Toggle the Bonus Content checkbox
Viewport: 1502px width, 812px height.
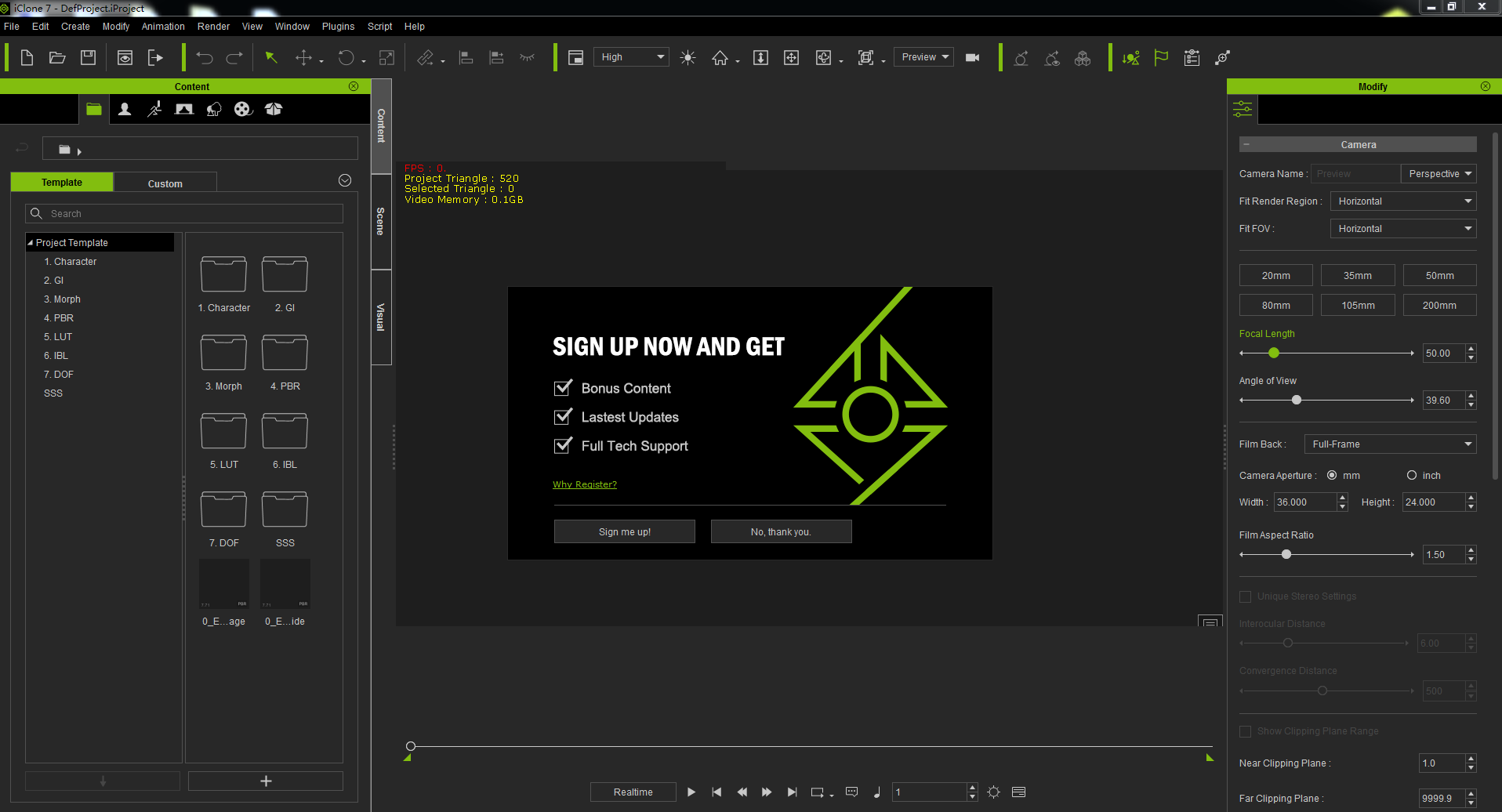point(563,388)
